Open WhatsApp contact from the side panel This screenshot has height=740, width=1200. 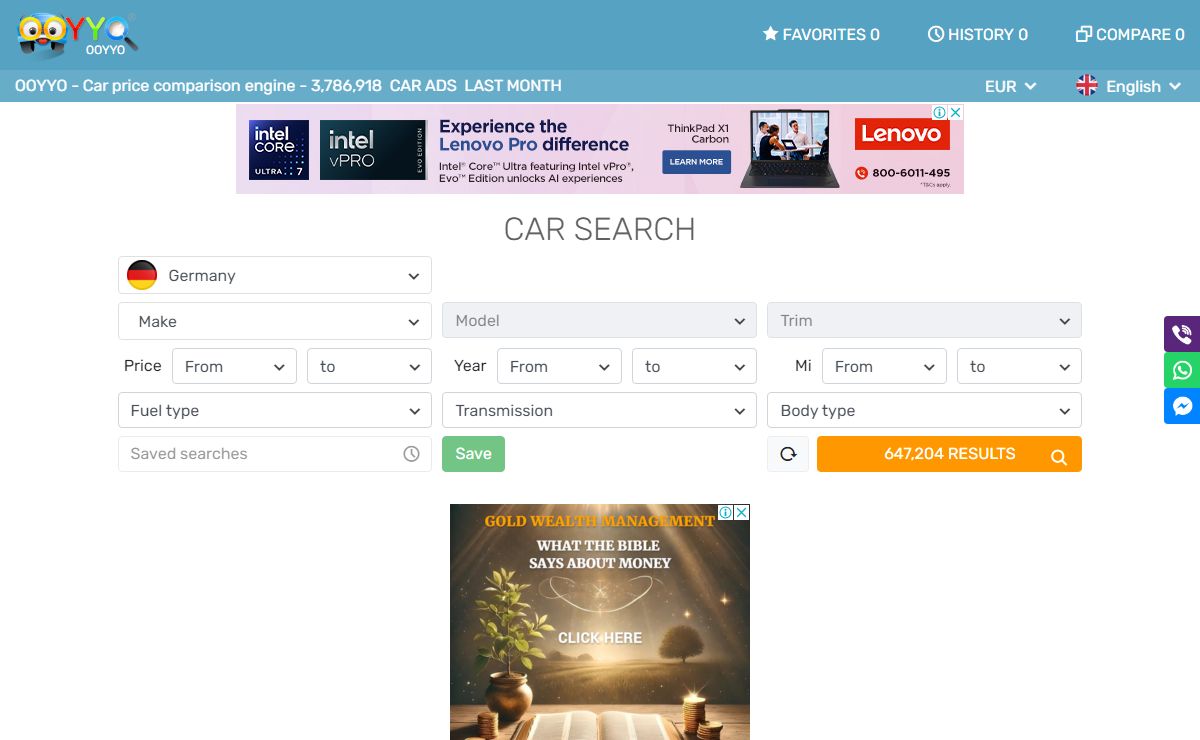[1182, 370]
